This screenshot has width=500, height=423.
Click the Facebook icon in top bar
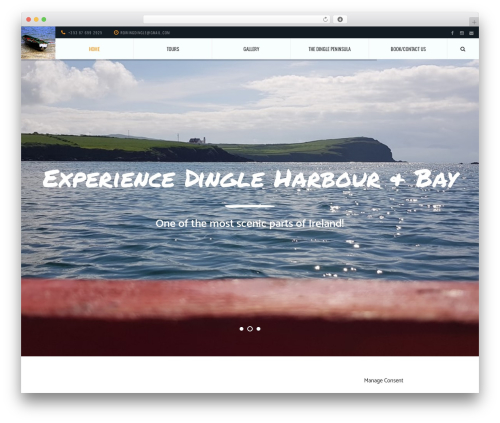(452, 33)
